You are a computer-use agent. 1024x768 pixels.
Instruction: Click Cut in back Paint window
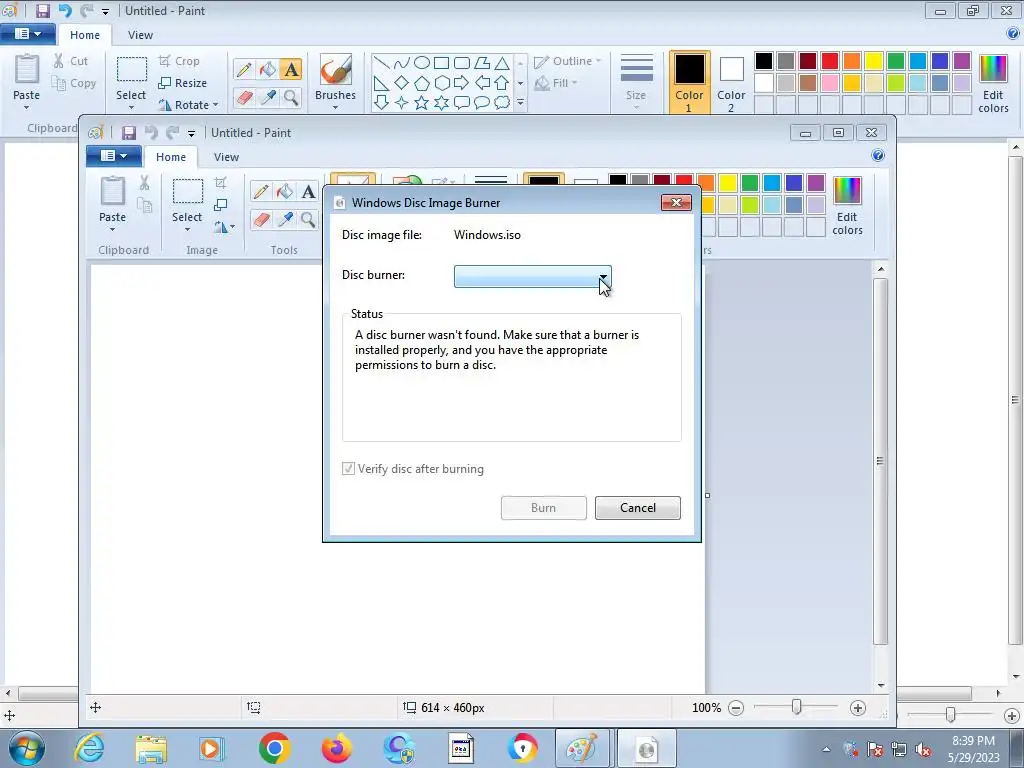[x=71, y=61]
